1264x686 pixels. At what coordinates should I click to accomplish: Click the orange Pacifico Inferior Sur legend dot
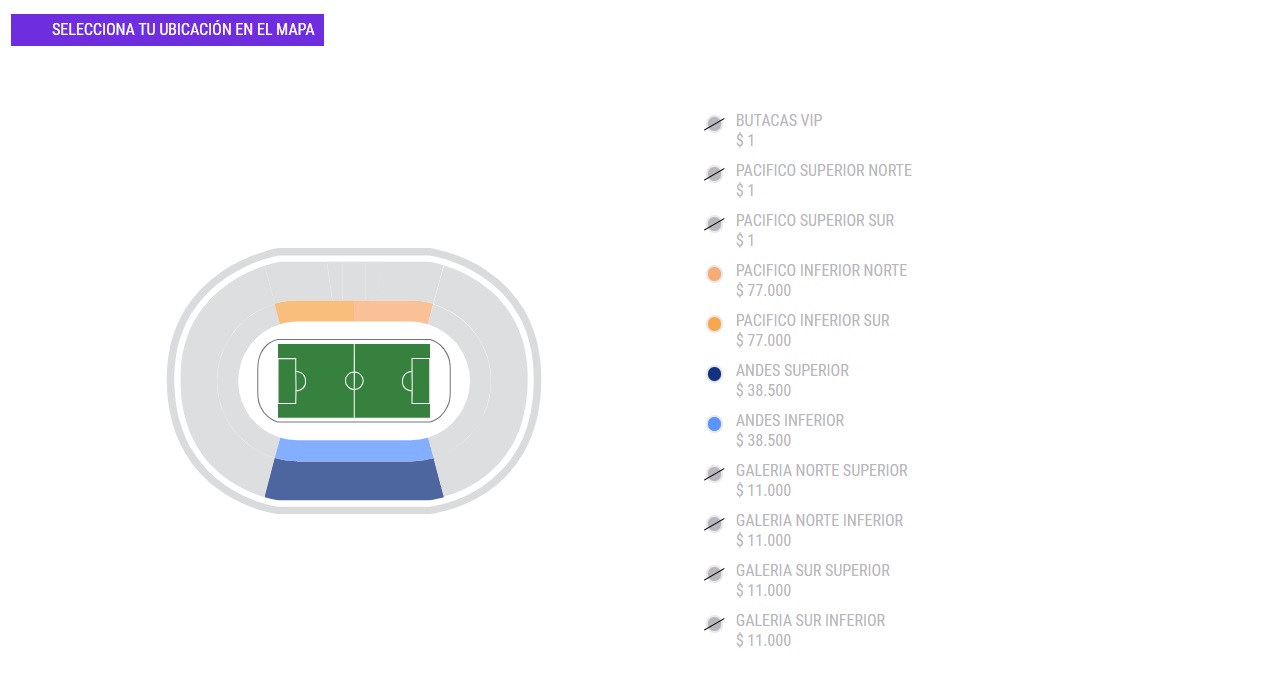click(x=714, y=324)
